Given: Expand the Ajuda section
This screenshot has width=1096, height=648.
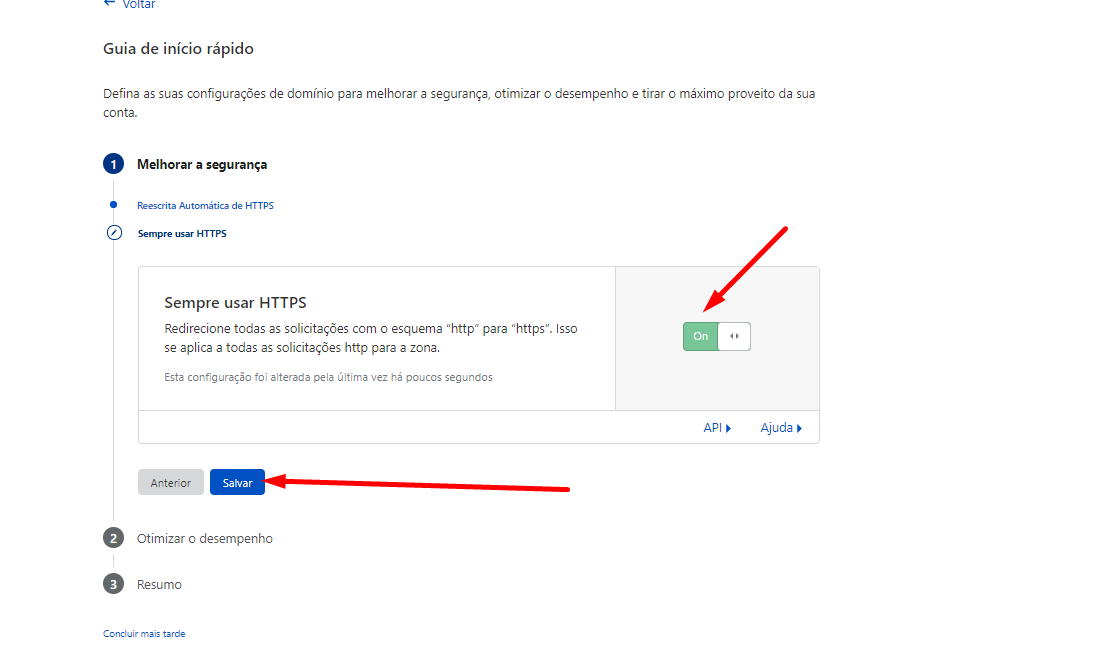Looking at the screenshot, I should (x=777, y=427).
